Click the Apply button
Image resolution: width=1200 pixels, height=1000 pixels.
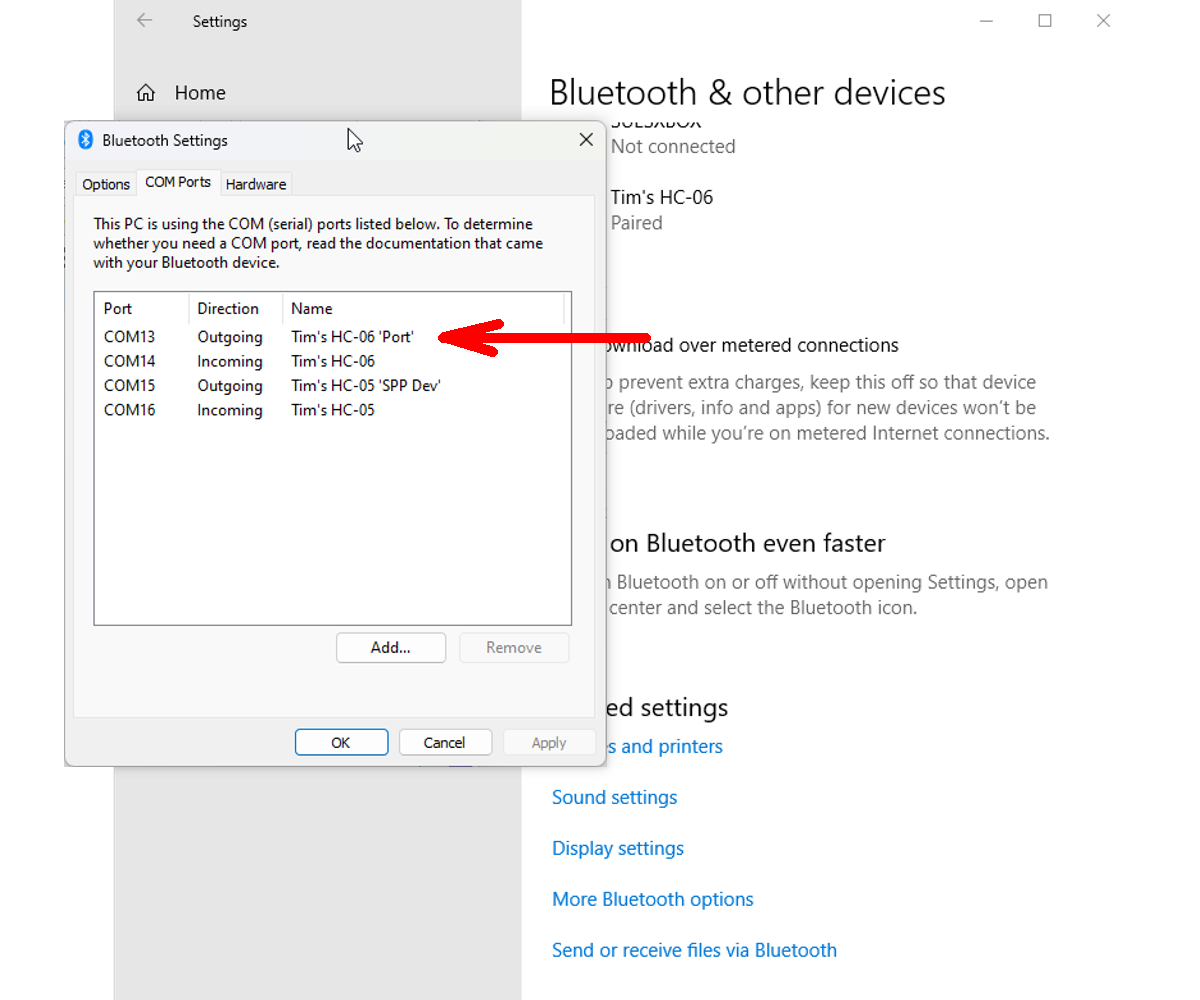click(x=548, y=742)
